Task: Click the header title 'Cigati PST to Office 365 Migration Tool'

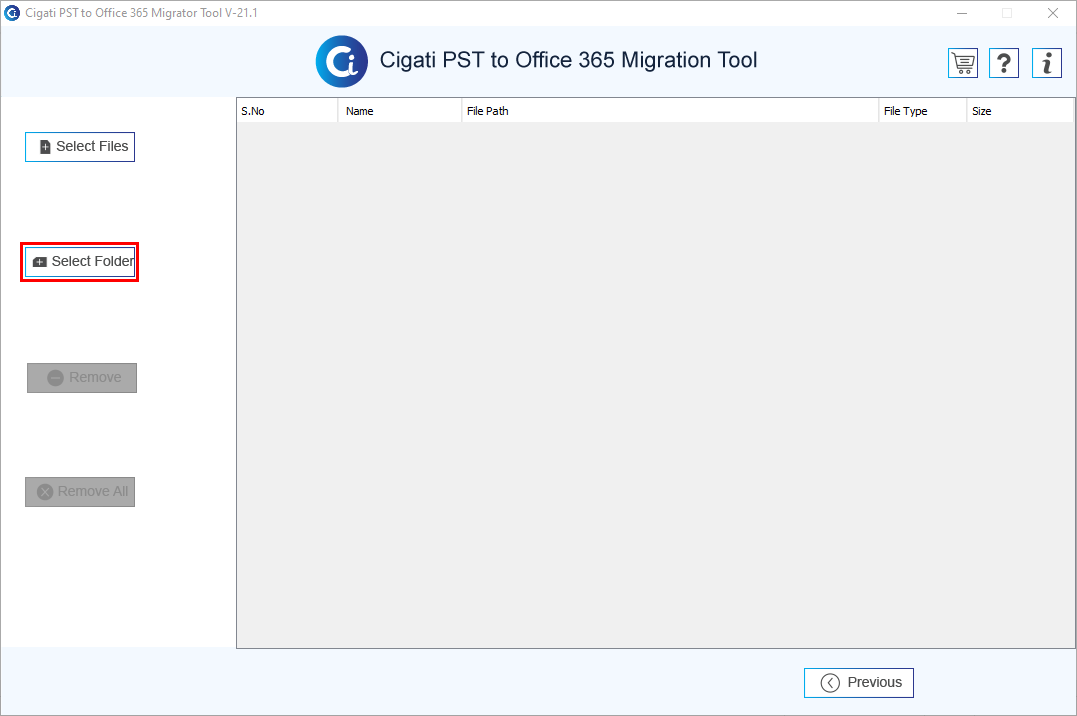Action: click(x=569, y=60)
